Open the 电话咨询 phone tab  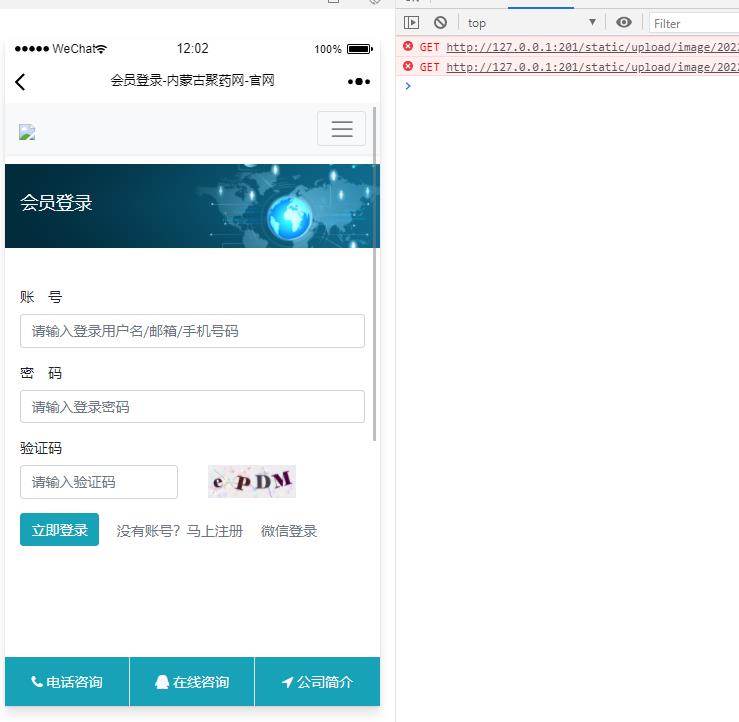[x=67, y=682]
